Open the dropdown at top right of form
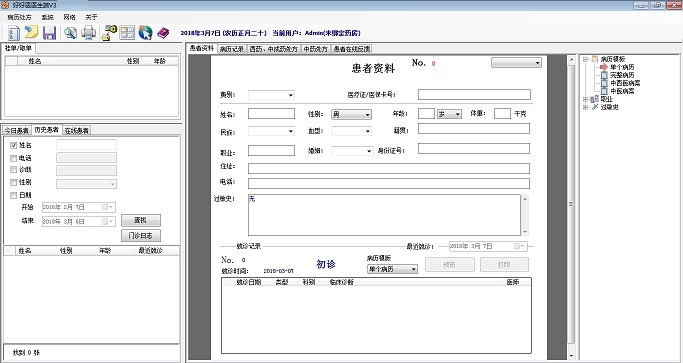Image resolution: width=683 pixels, height=363 pixels. tap(516, 63)
